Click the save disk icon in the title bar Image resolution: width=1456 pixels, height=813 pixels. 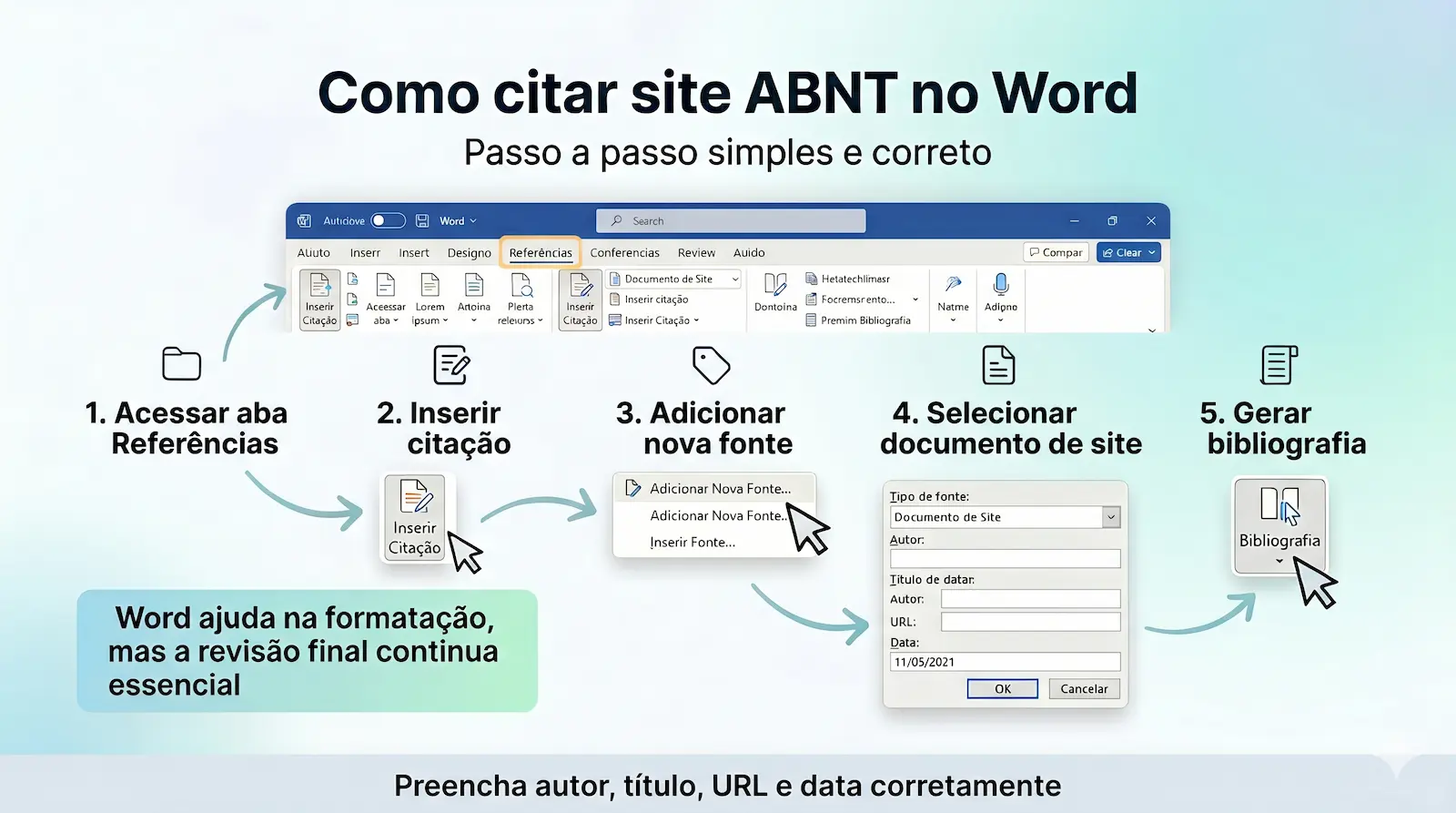[x=422, y=221]
